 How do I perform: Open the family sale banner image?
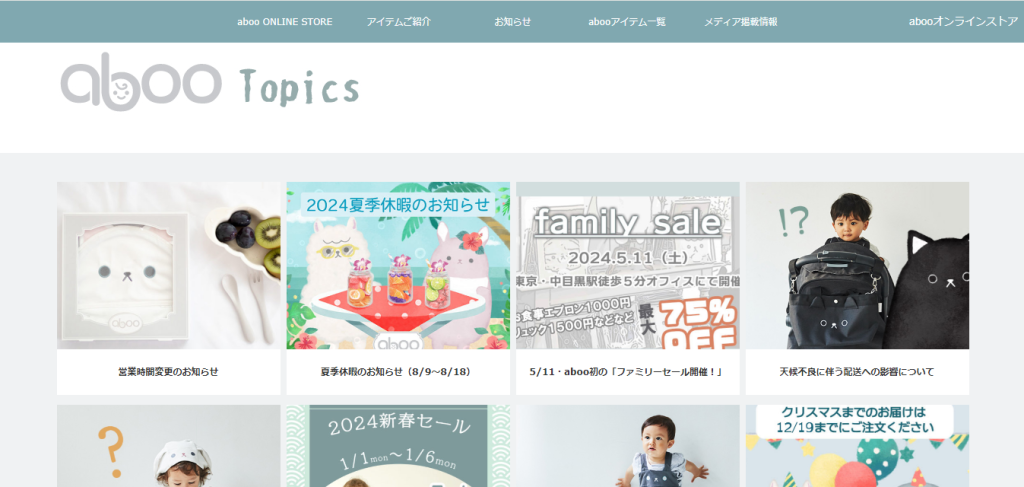(x=628, y=266)
